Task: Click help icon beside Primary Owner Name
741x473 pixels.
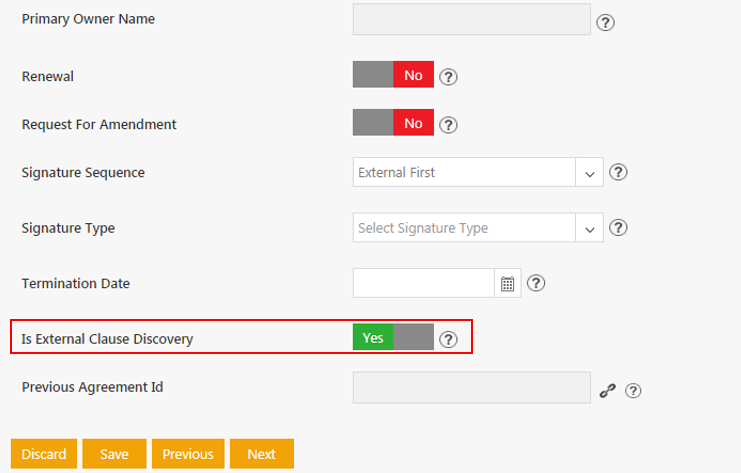Action: coord(605,22)
